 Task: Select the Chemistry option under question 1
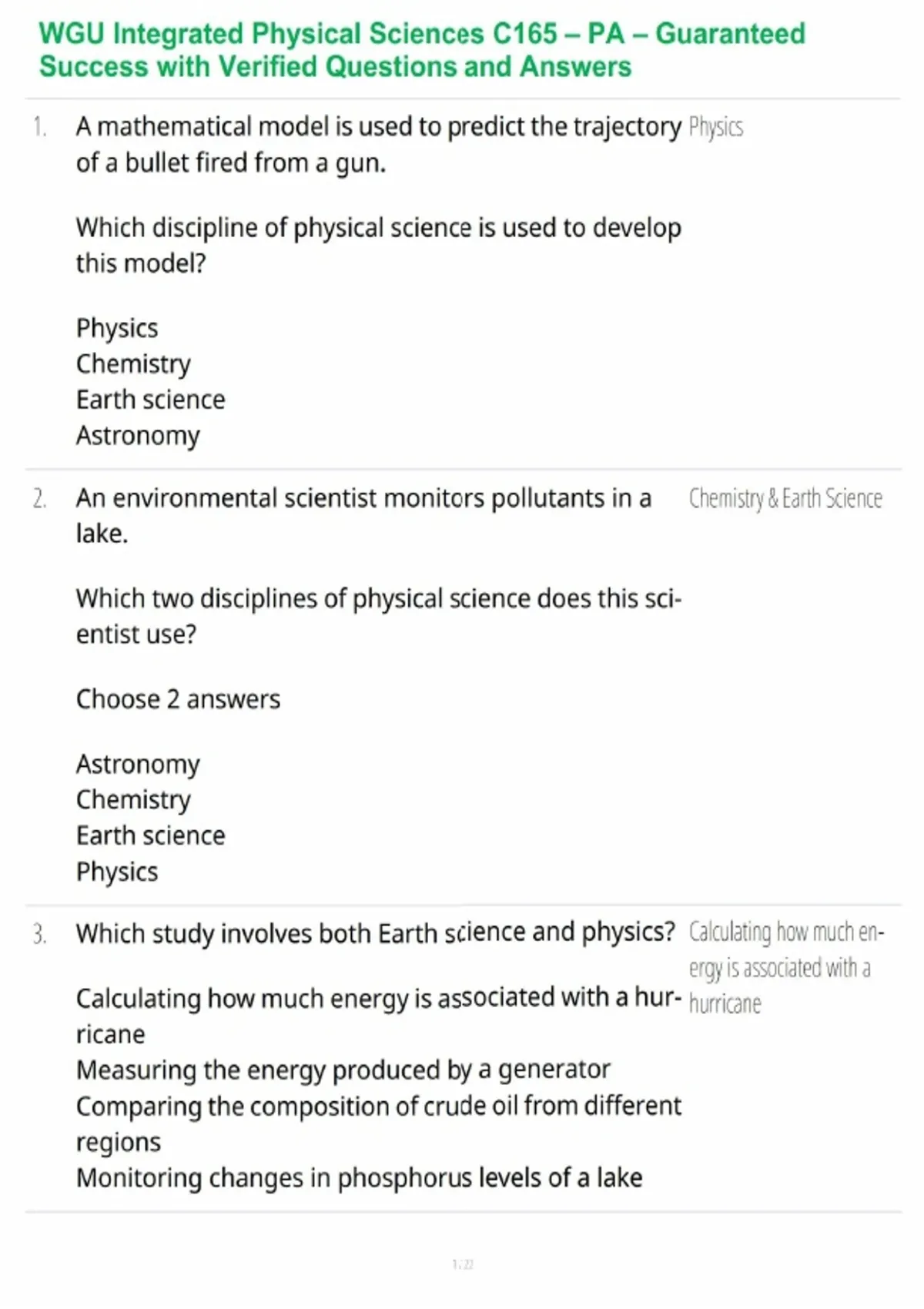(x=133, y=364)
